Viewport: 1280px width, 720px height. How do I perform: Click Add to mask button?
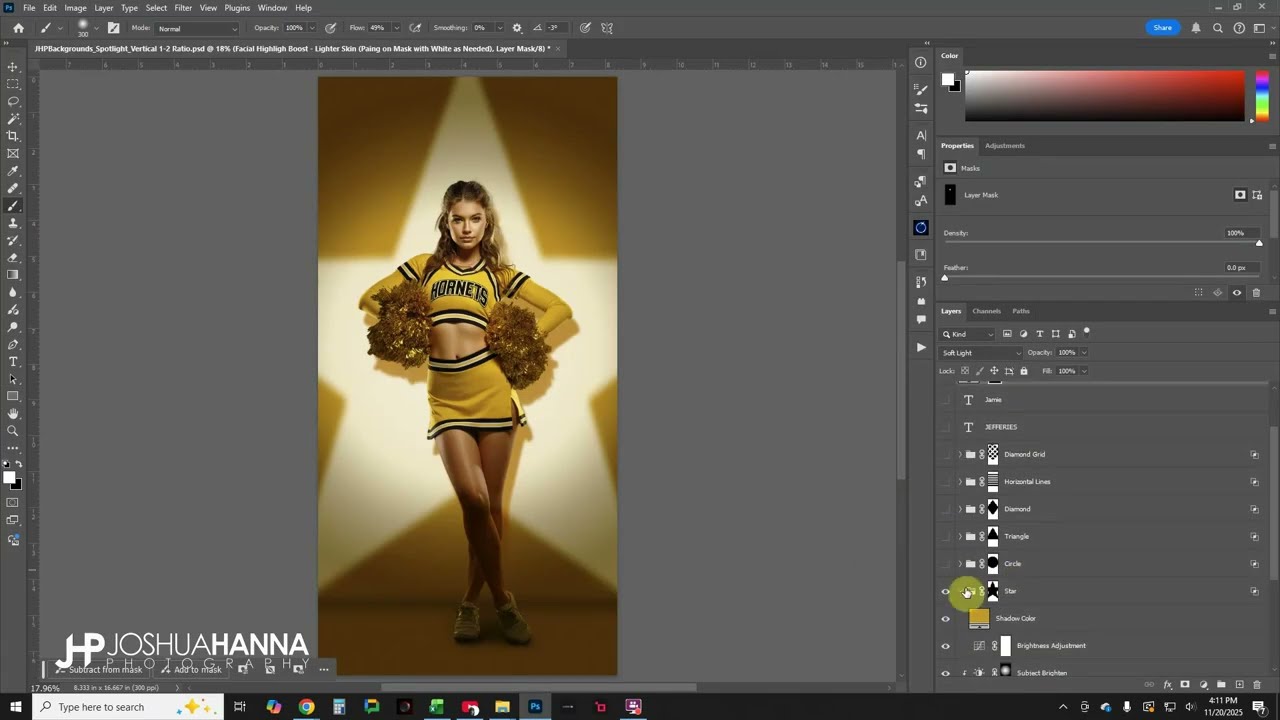click(190, 669)
